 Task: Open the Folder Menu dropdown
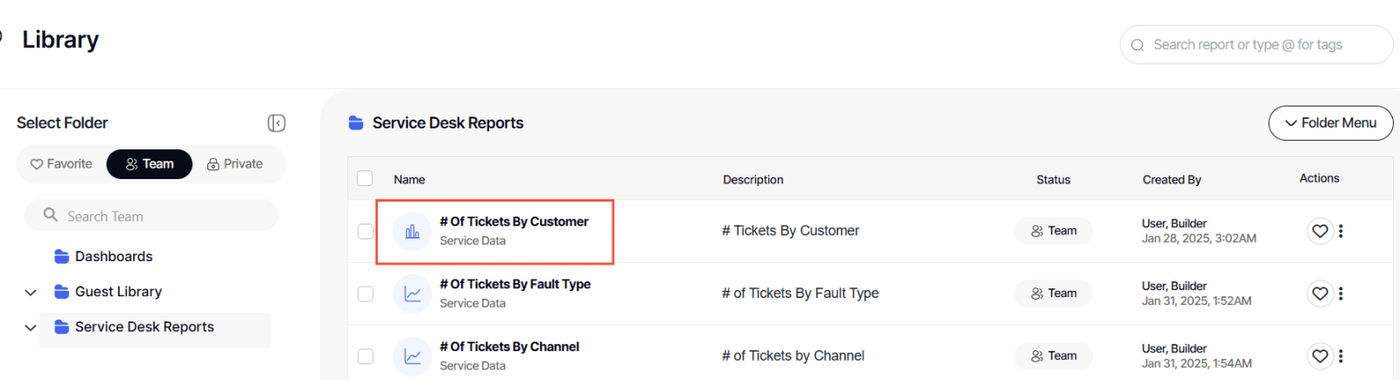1331,123
